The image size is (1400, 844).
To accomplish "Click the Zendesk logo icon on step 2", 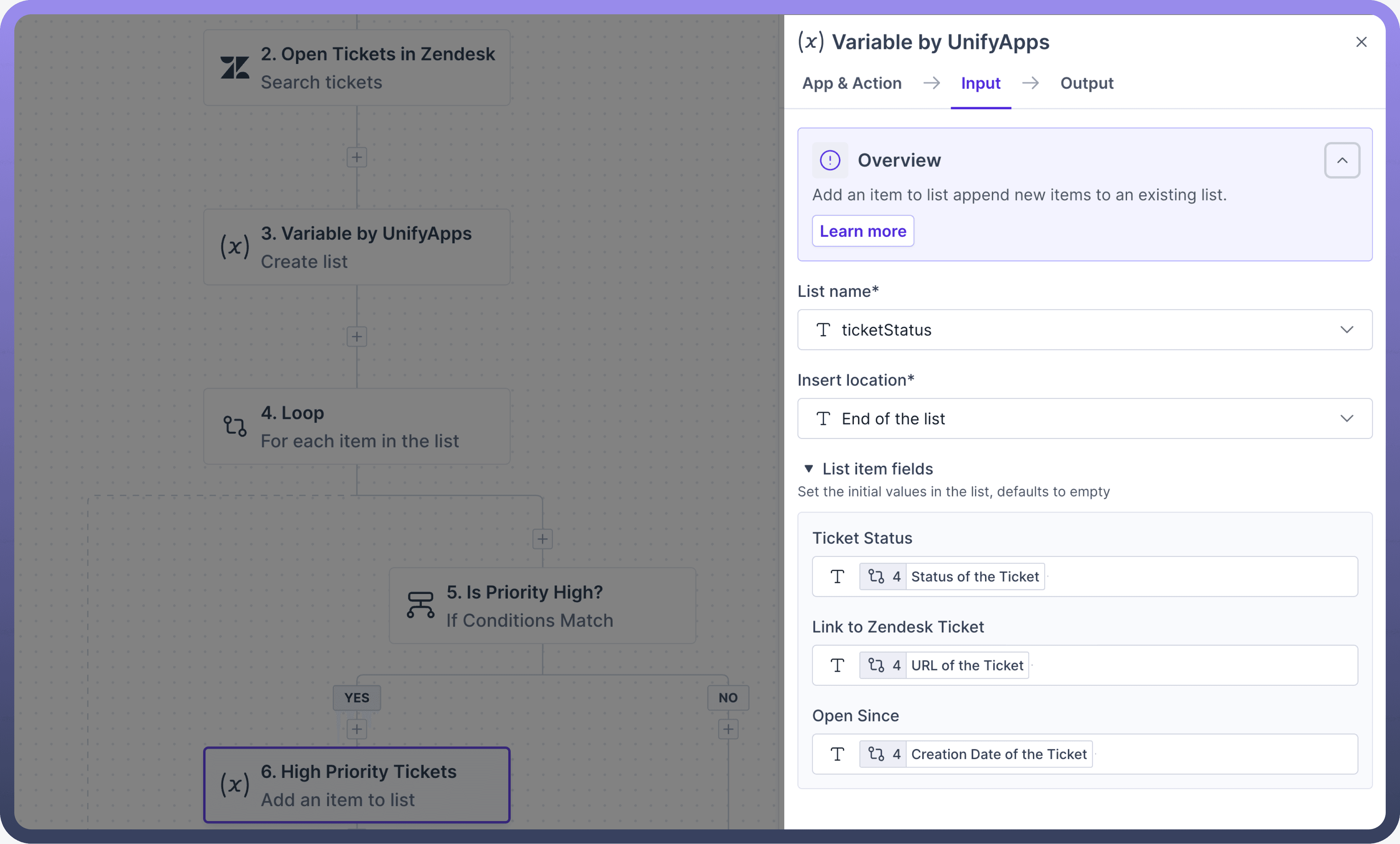I will click(235, 68).
